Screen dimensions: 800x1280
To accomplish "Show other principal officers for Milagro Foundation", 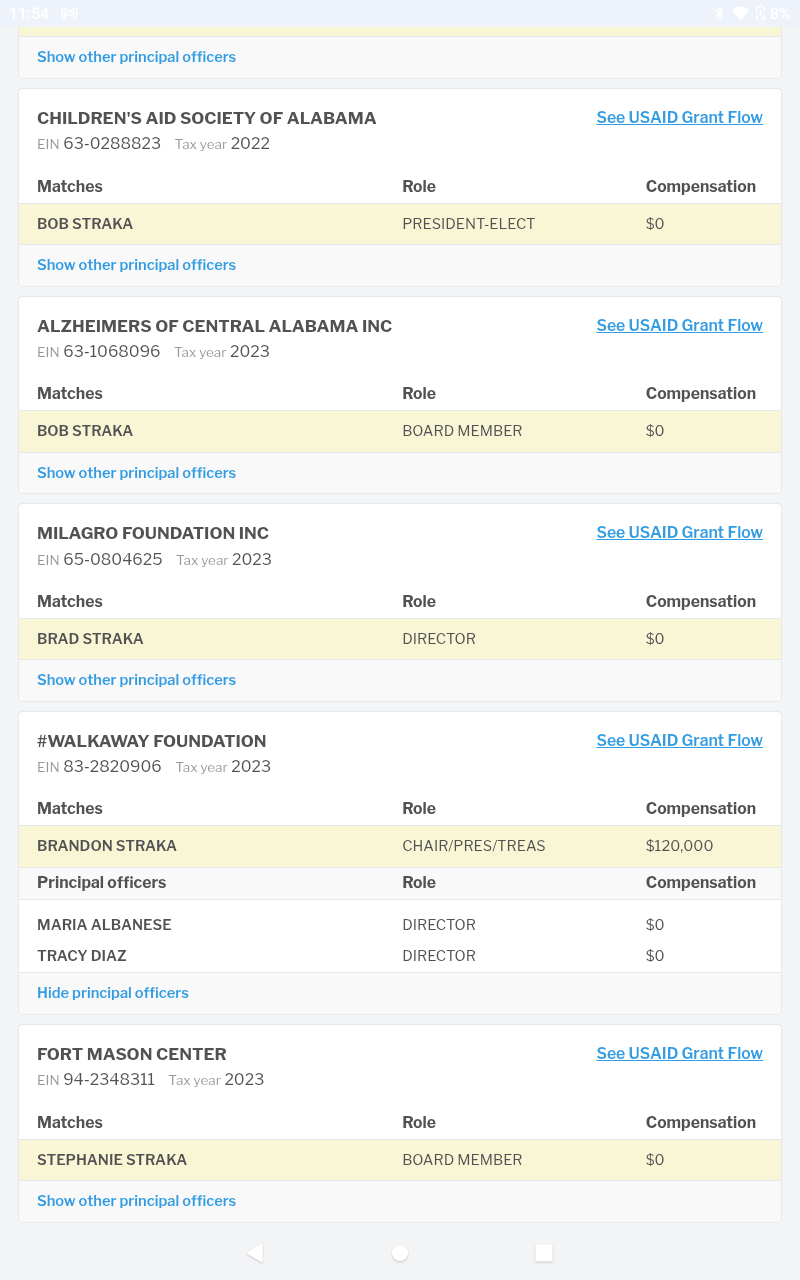I will coord(136,680).
